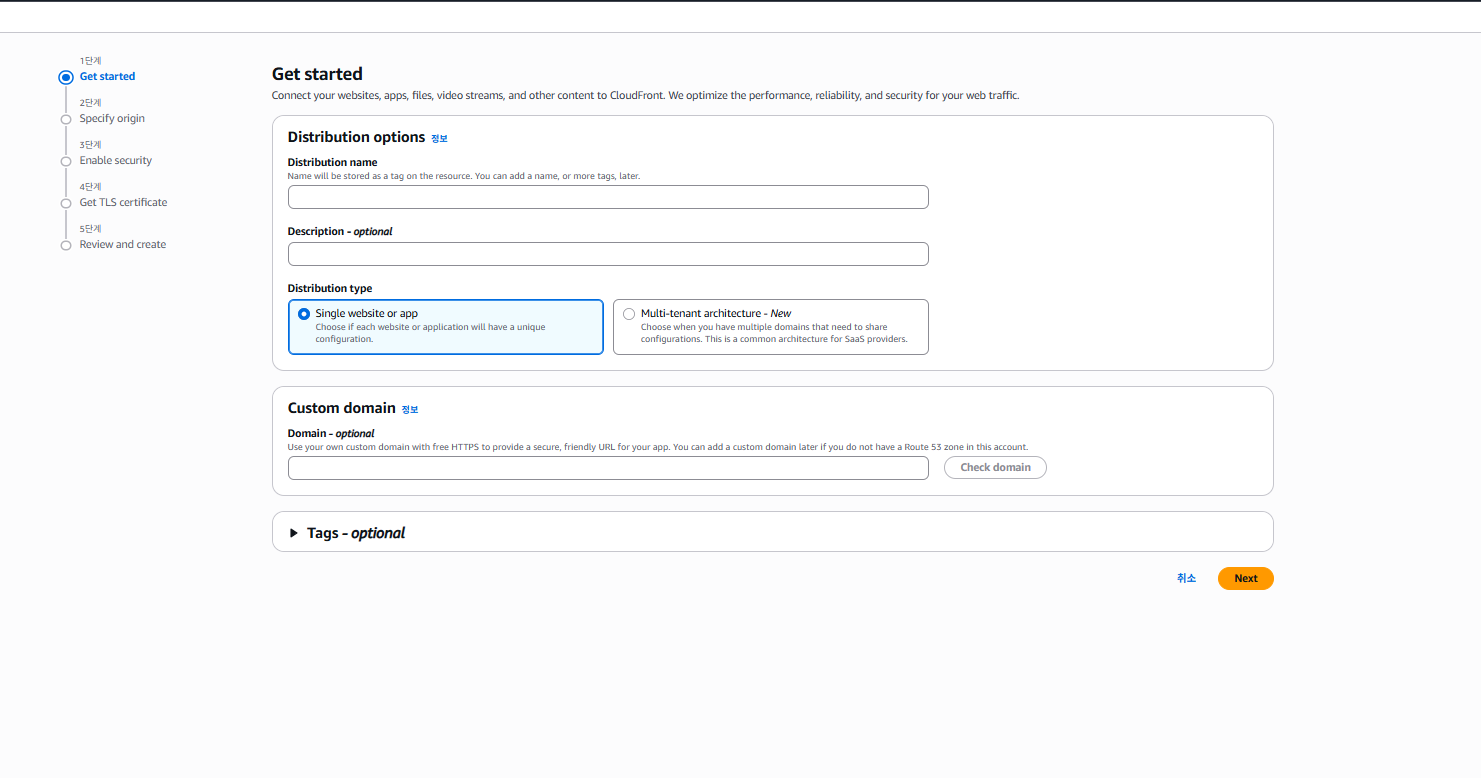Image resolution: width=1481 pixels, height=778 pixels.
Task: Click the filled circle marker for Get started
Action: pos(66,77)
